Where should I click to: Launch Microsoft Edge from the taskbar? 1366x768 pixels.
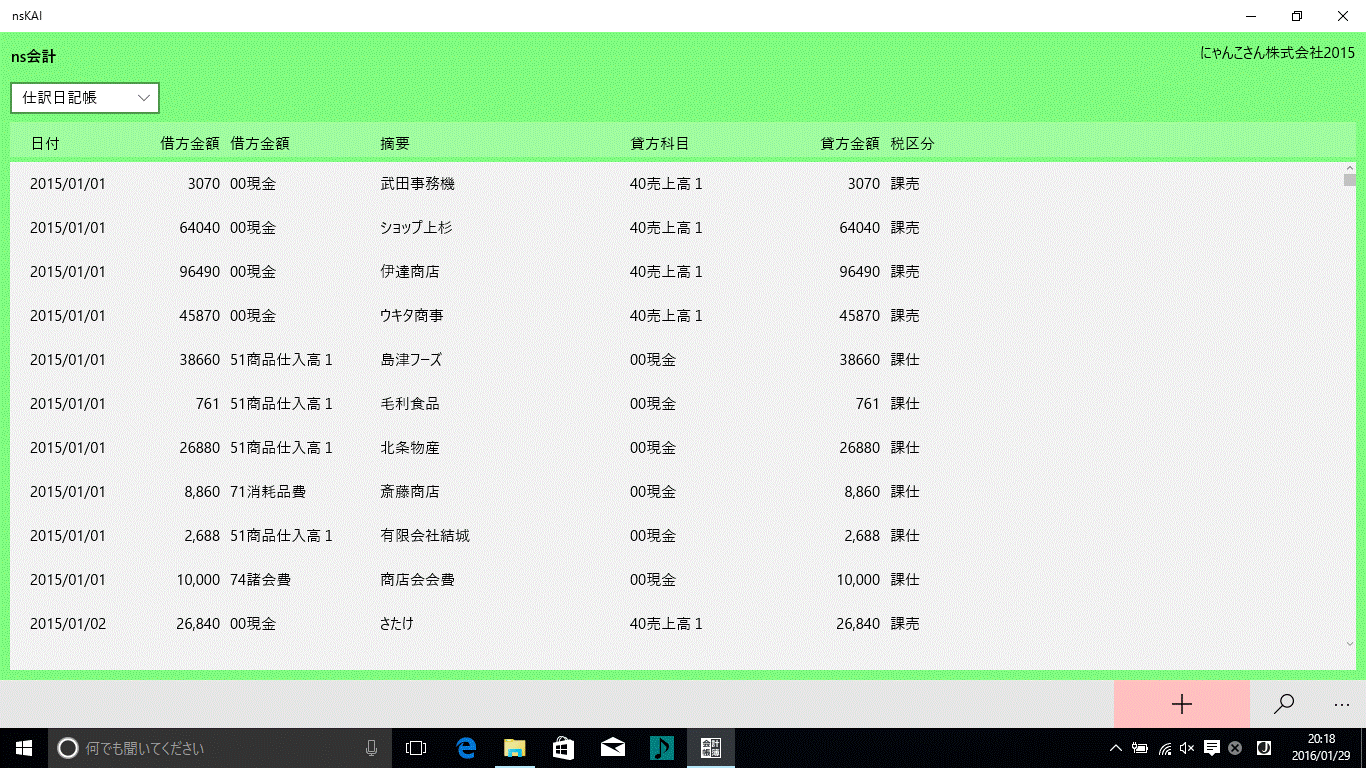click(x=466, y=748)
